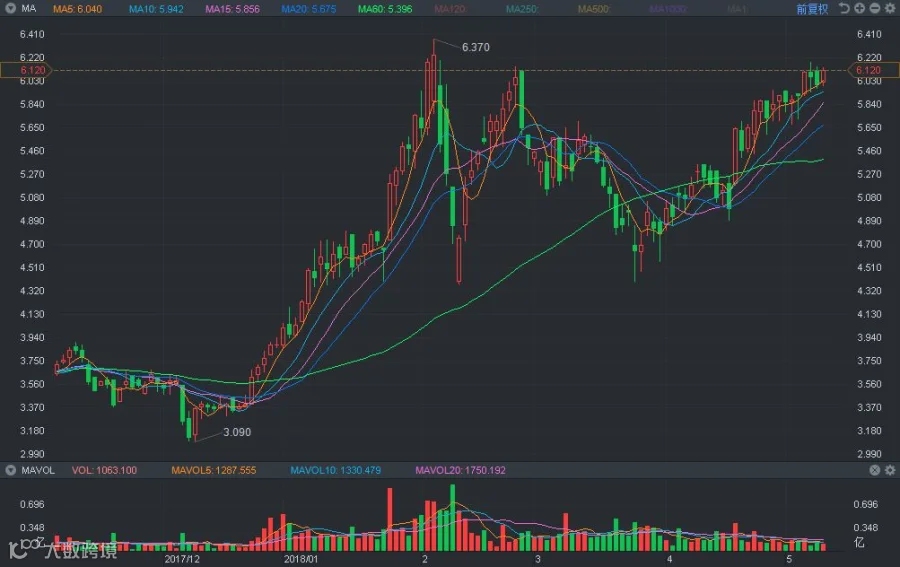
Task: Expand the MAVOL indicator dropdown arrow
Action: 10,471
